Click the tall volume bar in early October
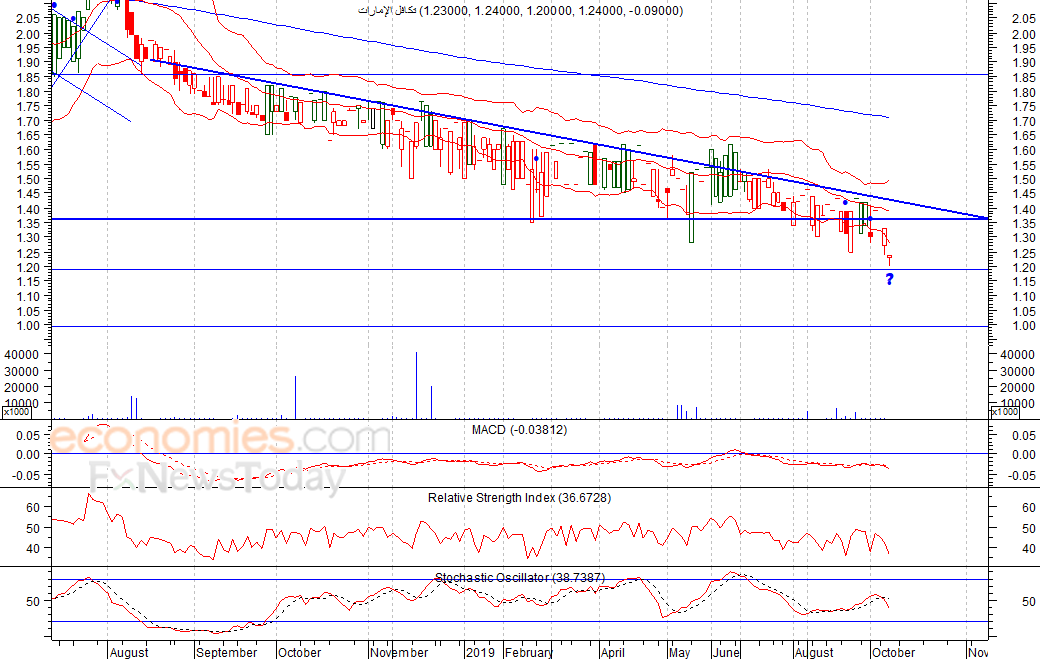Screen dimensions: 1040x659 click(295, 398)
